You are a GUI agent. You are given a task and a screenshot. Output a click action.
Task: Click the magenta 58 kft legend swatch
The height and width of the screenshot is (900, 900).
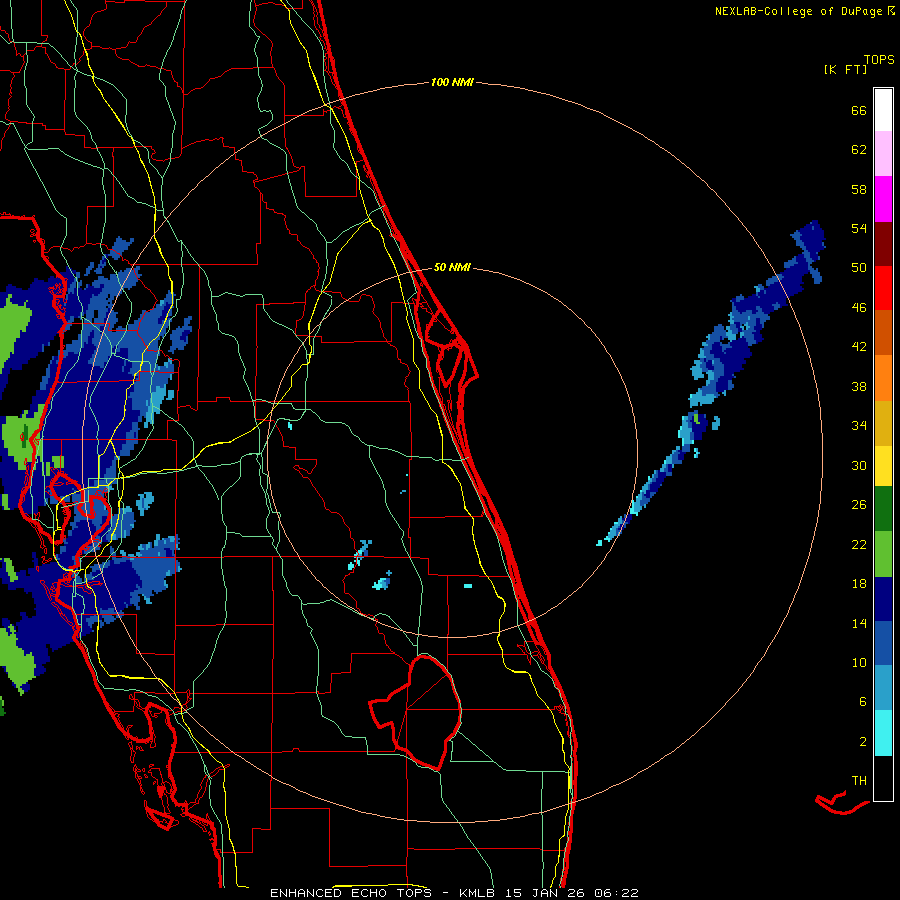(x=883, y=199)
